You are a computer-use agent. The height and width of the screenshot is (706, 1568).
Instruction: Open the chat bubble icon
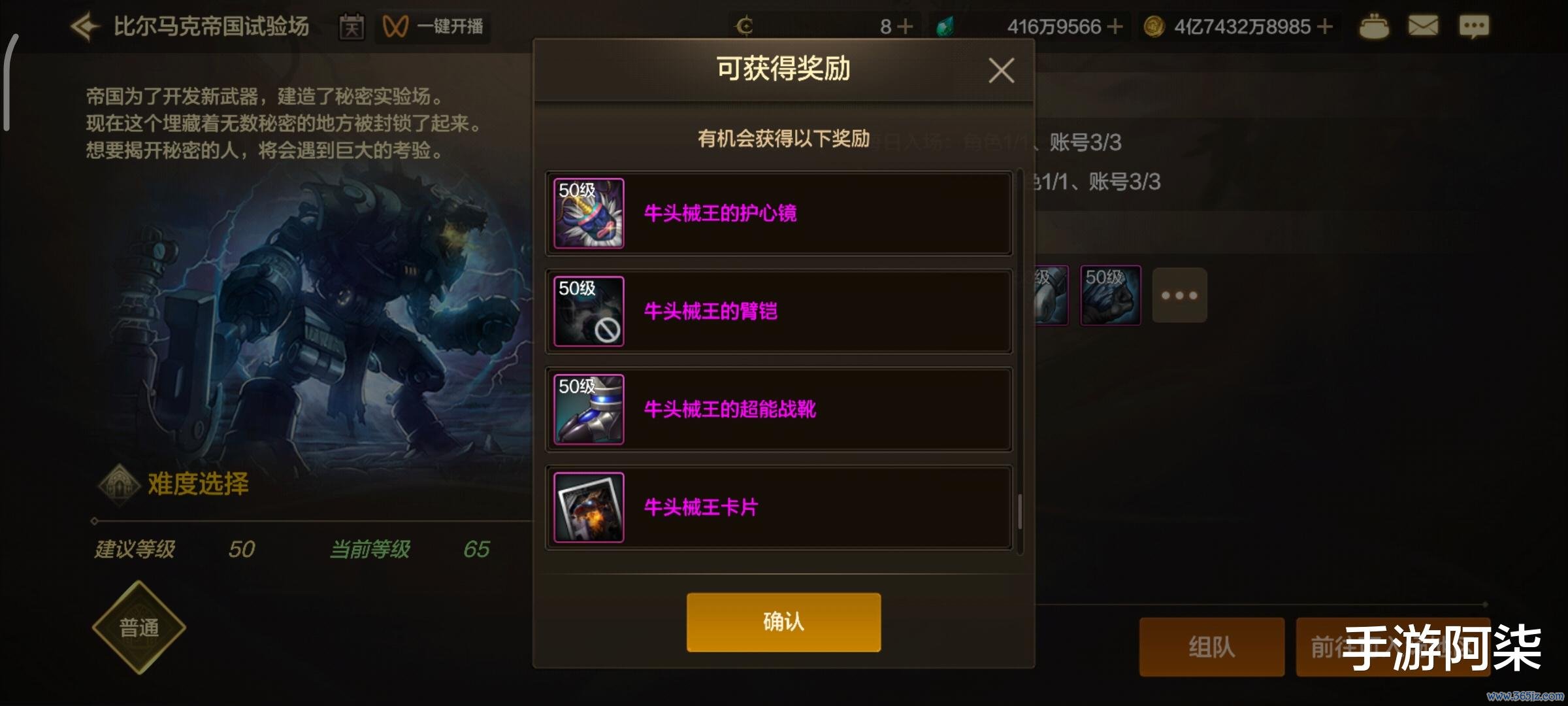(1474, 27)
